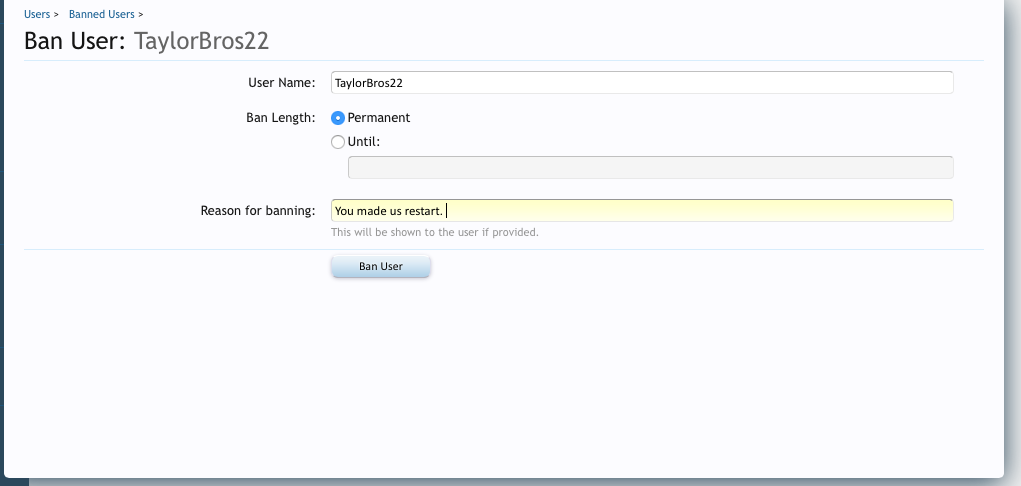Click the "Until:" option label text
Viewport: 1021px width, 486px height.
[x=364, y=142]
